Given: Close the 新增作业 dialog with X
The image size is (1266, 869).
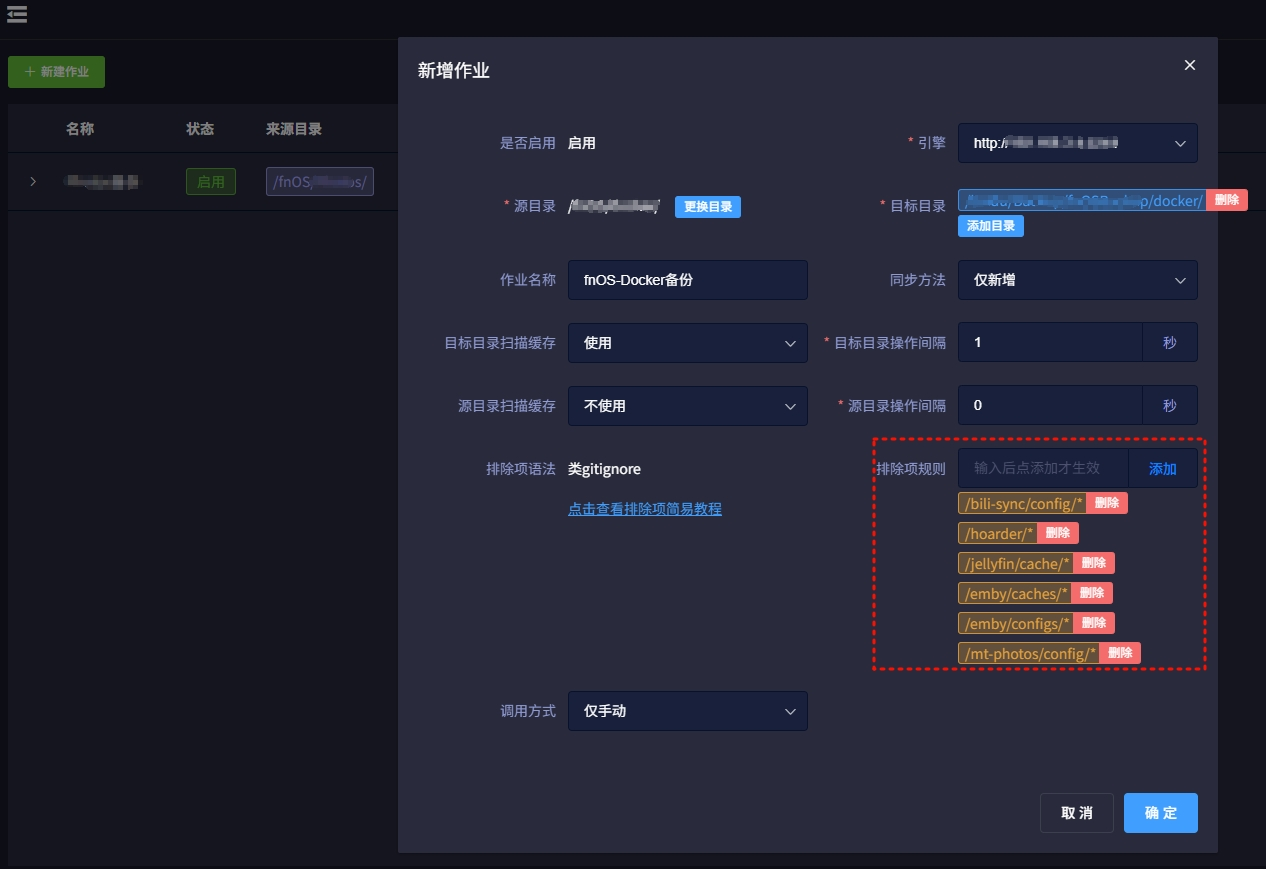Looking at the screenshot, I should tap(1189, 65).
